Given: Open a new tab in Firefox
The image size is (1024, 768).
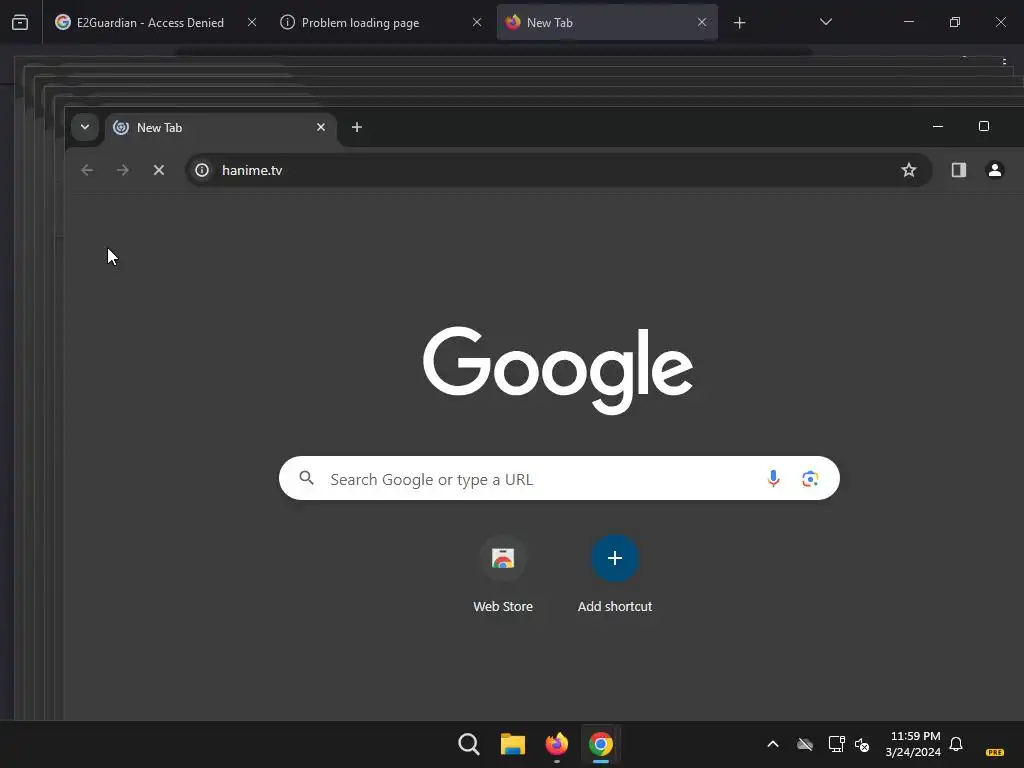Looking at the screenshot, I should [739, 23].
